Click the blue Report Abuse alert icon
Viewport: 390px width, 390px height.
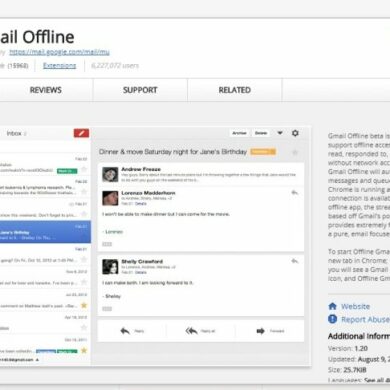(x=332, y=319)
